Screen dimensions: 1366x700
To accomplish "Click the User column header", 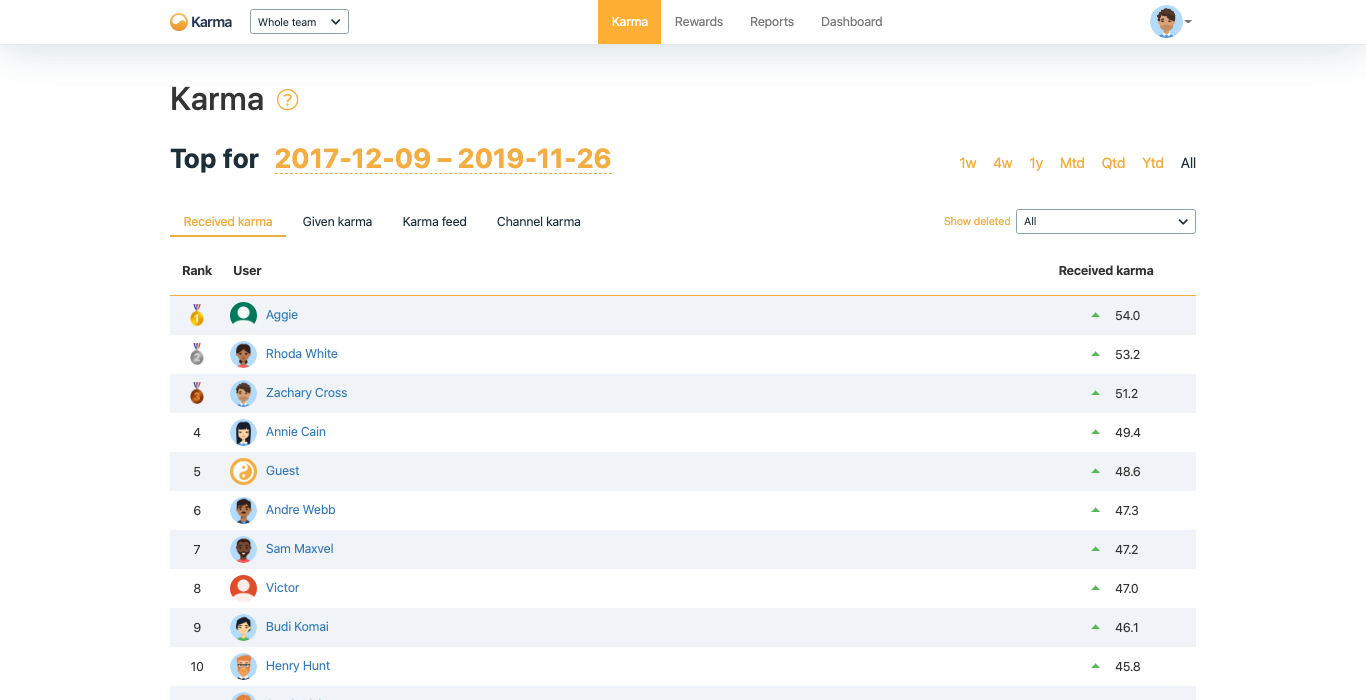I will point(247,271).
